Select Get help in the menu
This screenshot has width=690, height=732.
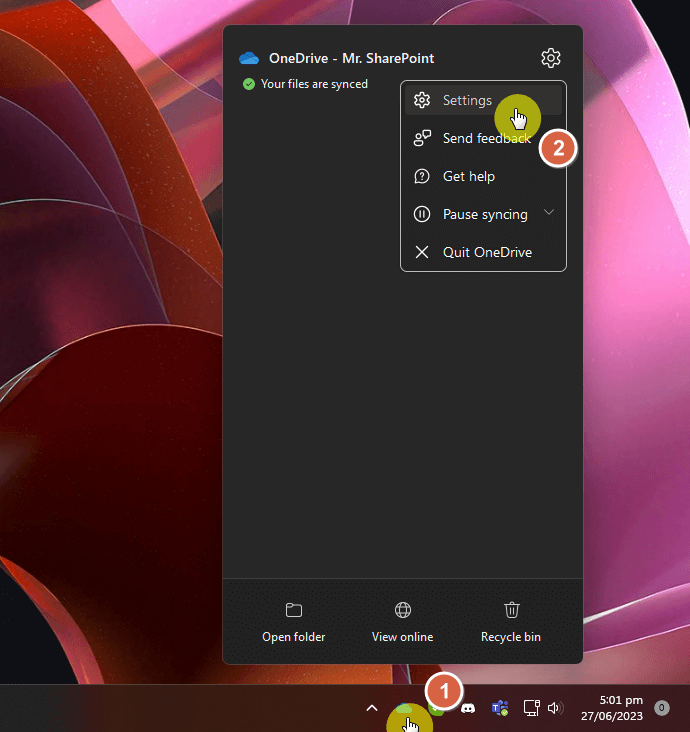[483, 176]
